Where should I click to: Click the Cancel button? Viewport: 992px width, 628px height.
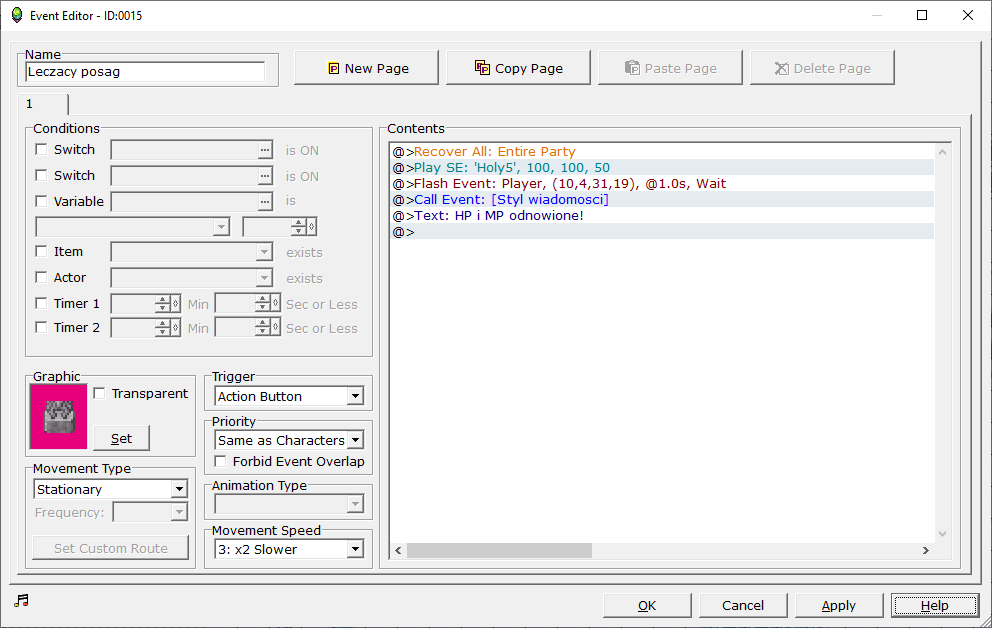tap(743, 605)
